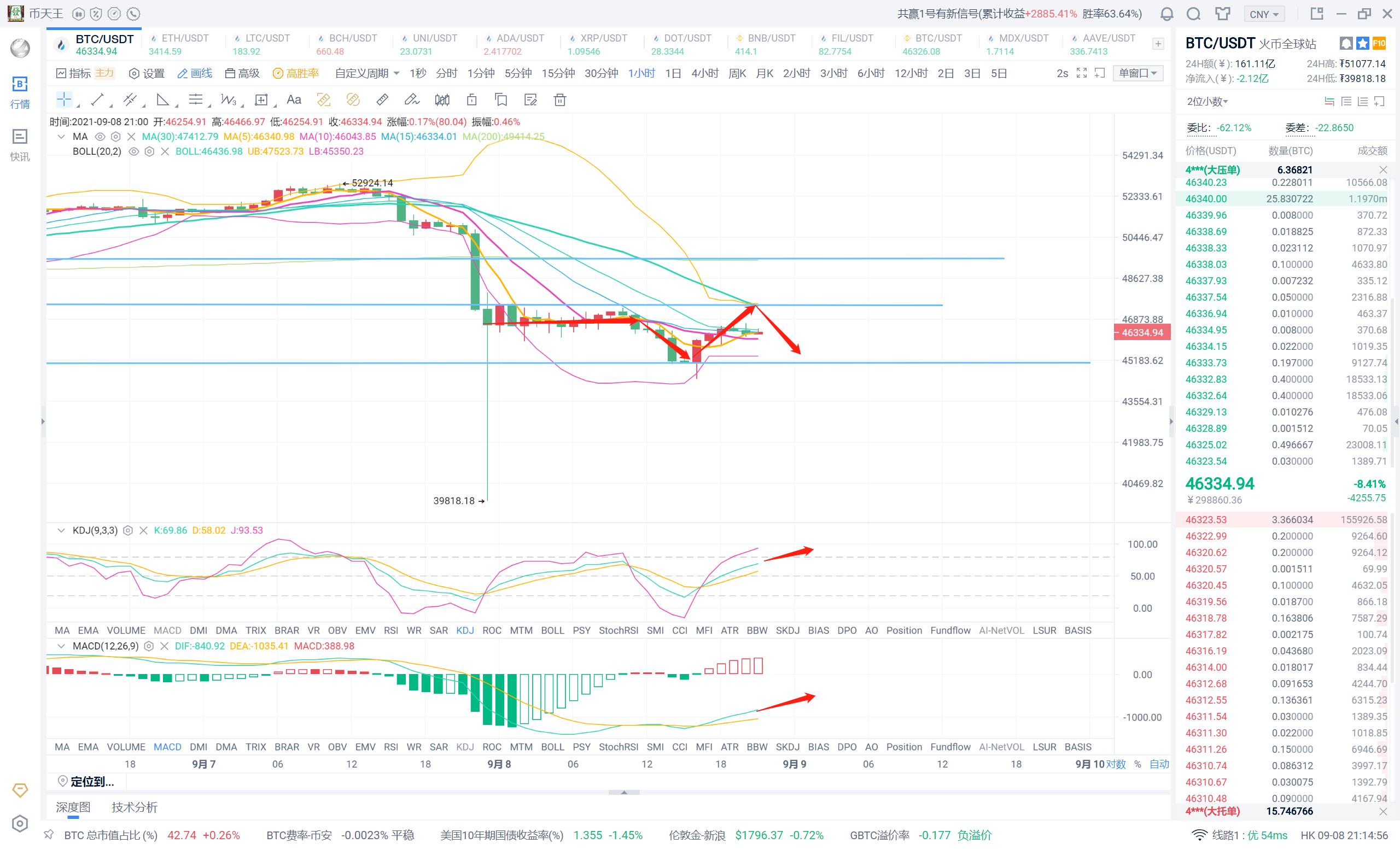Viewport: 1400px width, 849px height.
Task: Select the crosshair cursor drawing tool
Action: [63, 100]
